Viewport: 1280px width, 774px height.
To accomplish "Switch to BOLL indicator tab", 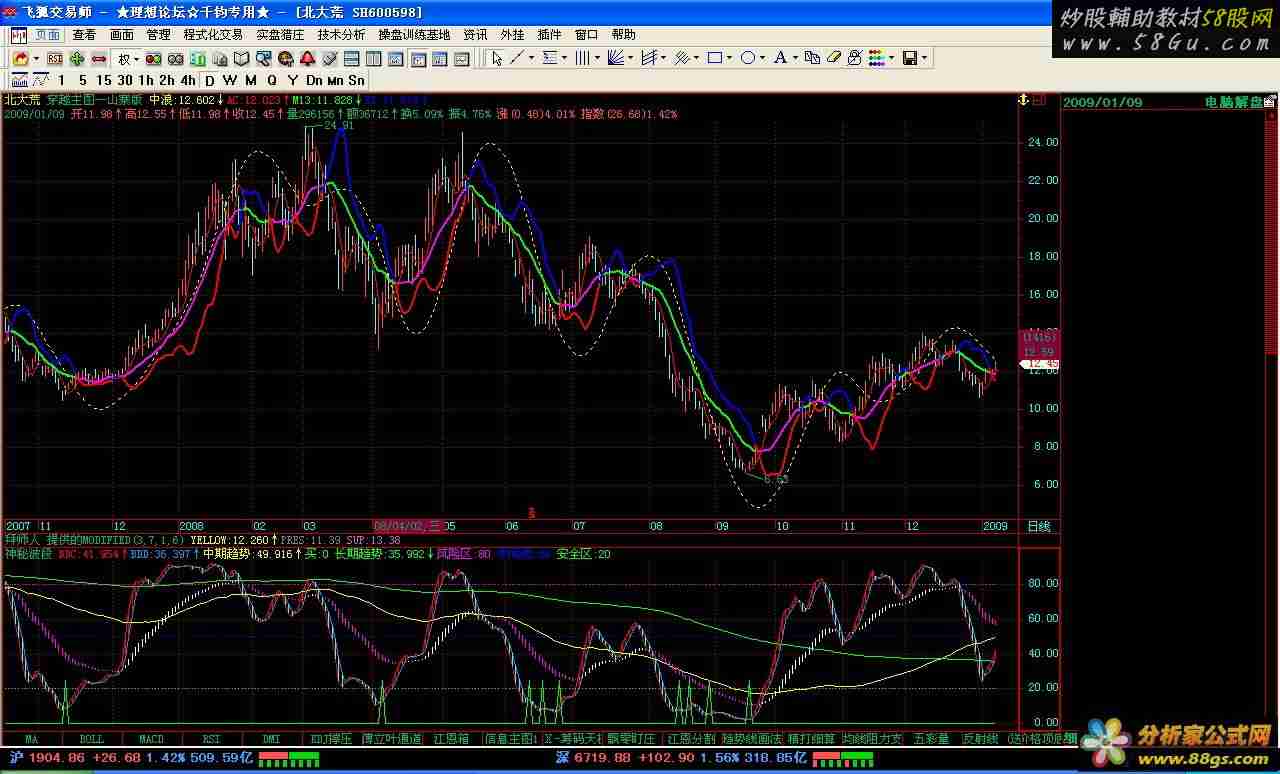I will click(91, 739).
